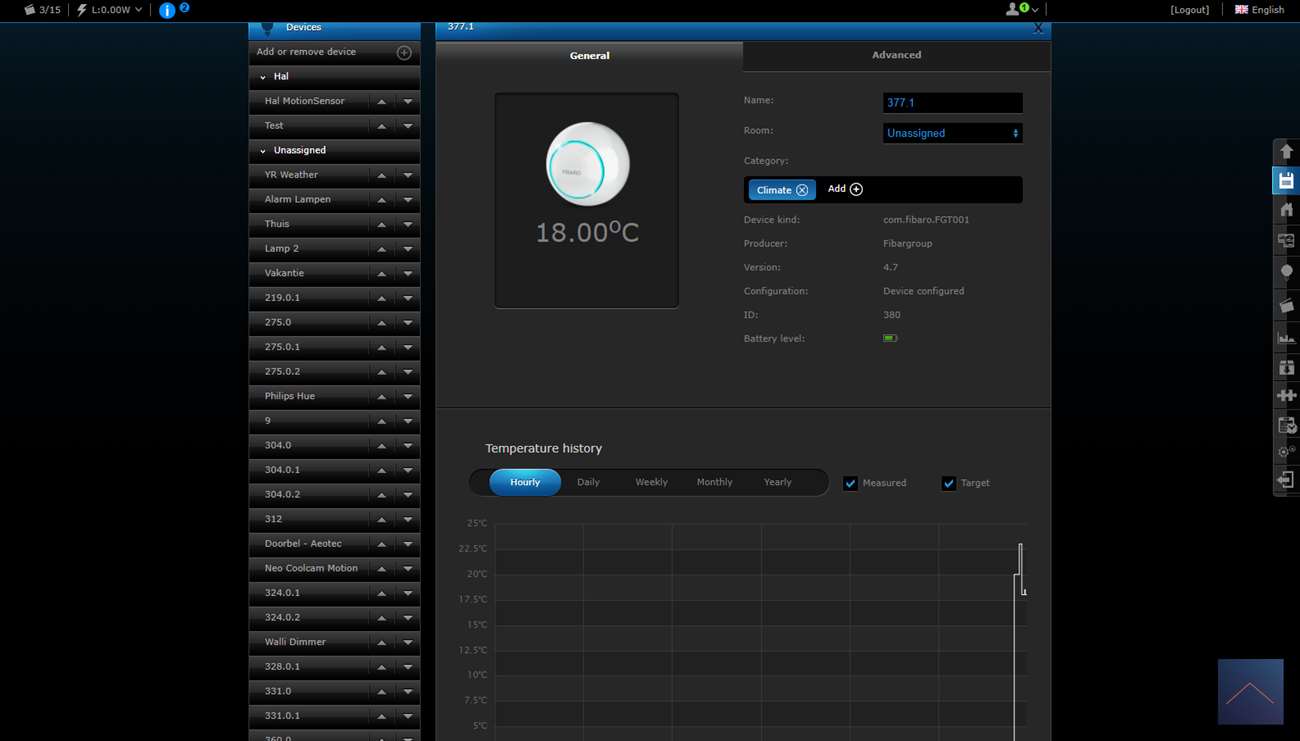The image size is (1300, 741).
Task: Collapse the Hal devices section
Action: [x=263, y=77]
